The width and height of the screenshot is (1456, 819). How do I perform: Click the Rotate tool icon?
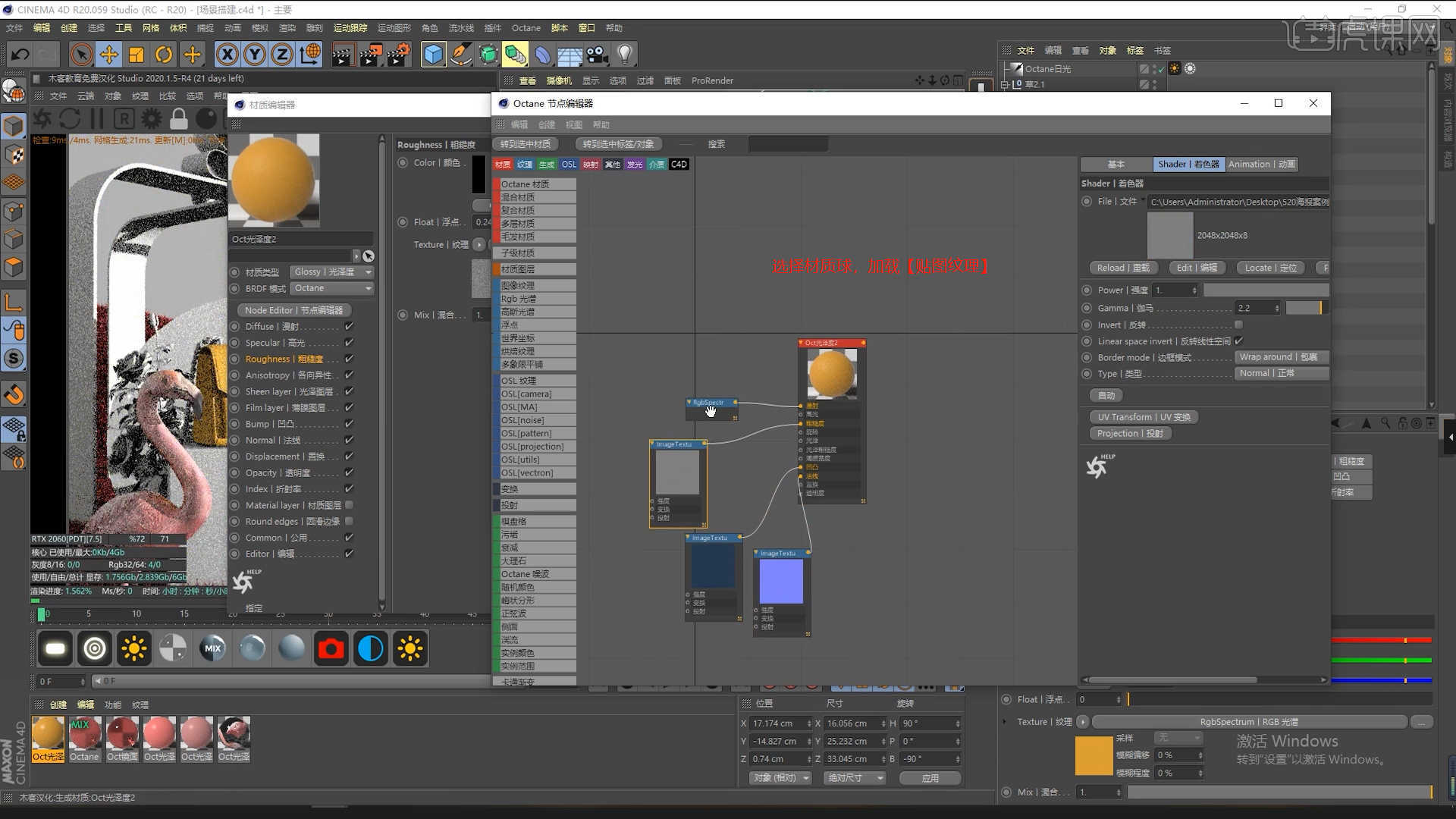click(x=164, y=55)
